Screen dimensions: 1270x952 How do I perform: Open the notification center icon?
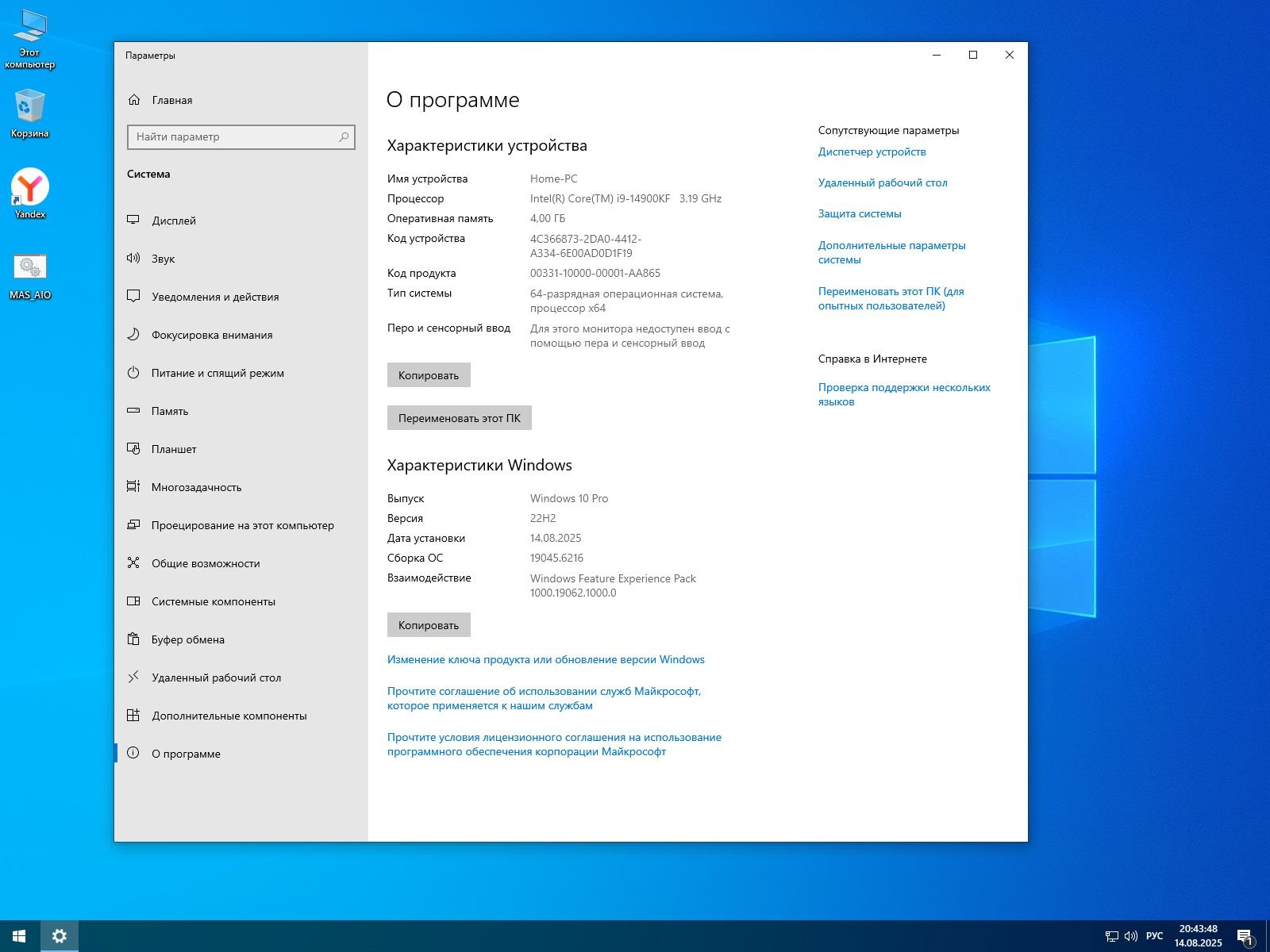[x=1245, y=936]
